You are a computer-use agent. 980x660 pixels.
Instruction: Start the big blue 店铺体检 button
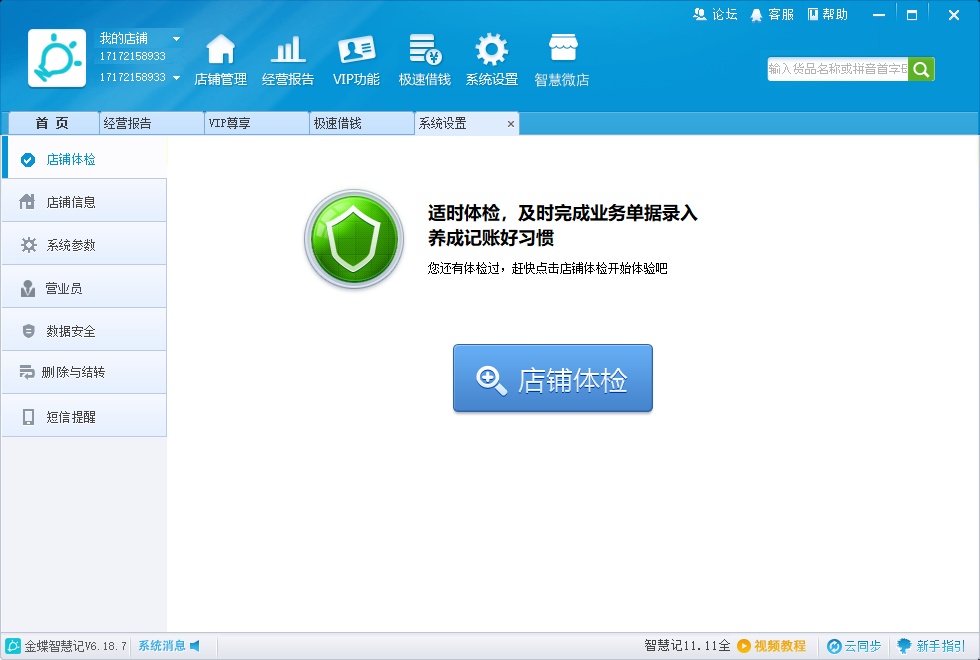552,378
